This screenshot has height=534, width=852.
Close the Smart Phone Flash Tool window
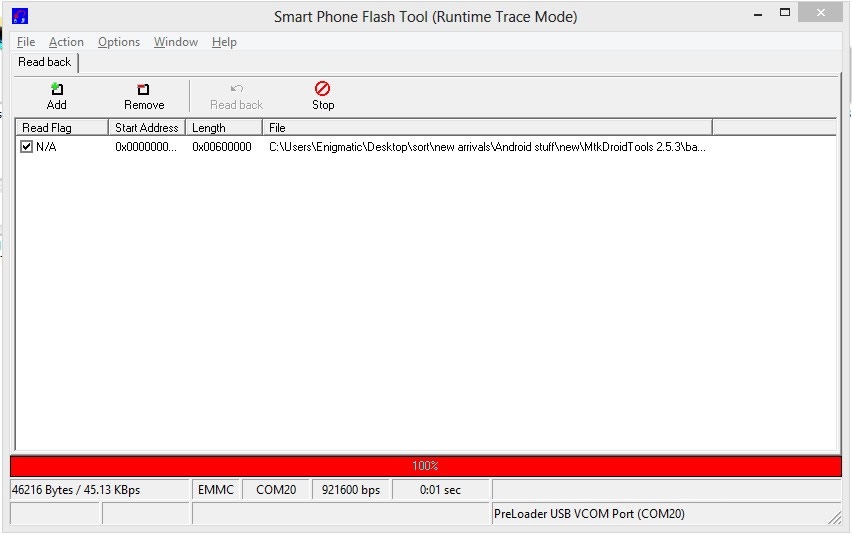point(820,13)
